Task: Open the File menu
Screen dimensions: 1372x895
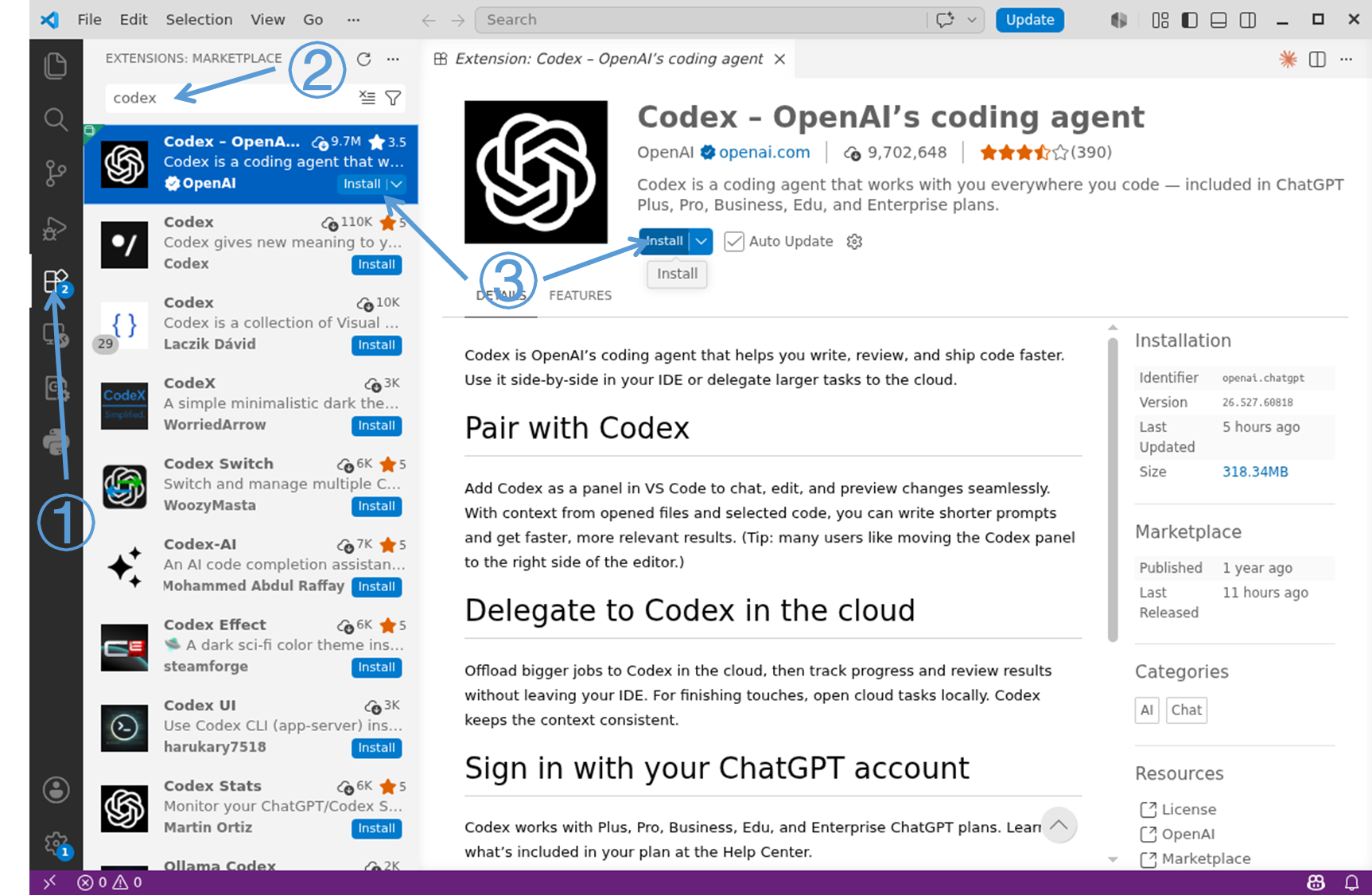Action: tap(89, 20)
